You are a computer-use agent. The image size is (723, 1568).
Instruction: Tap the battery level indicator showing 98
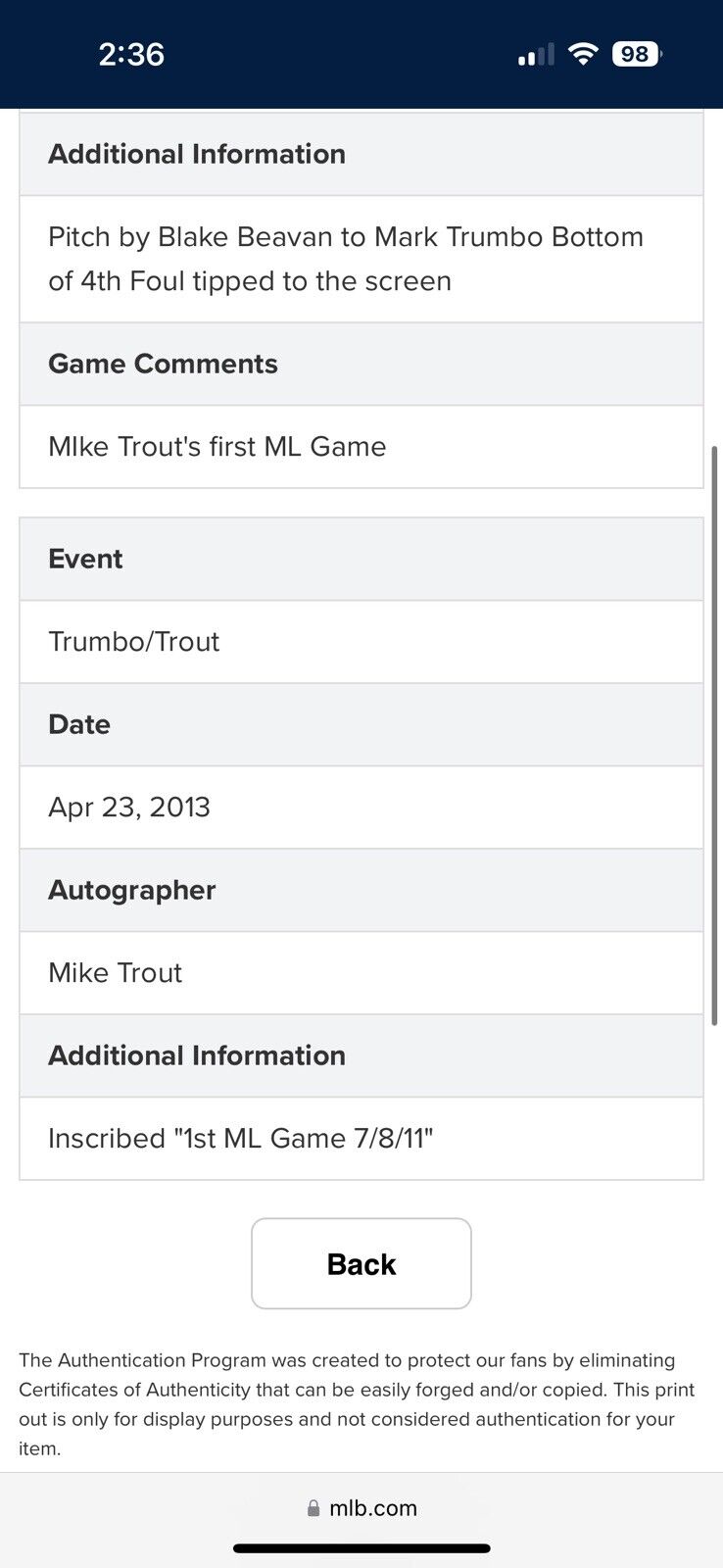pyautogui.click(x=636, y=54)
